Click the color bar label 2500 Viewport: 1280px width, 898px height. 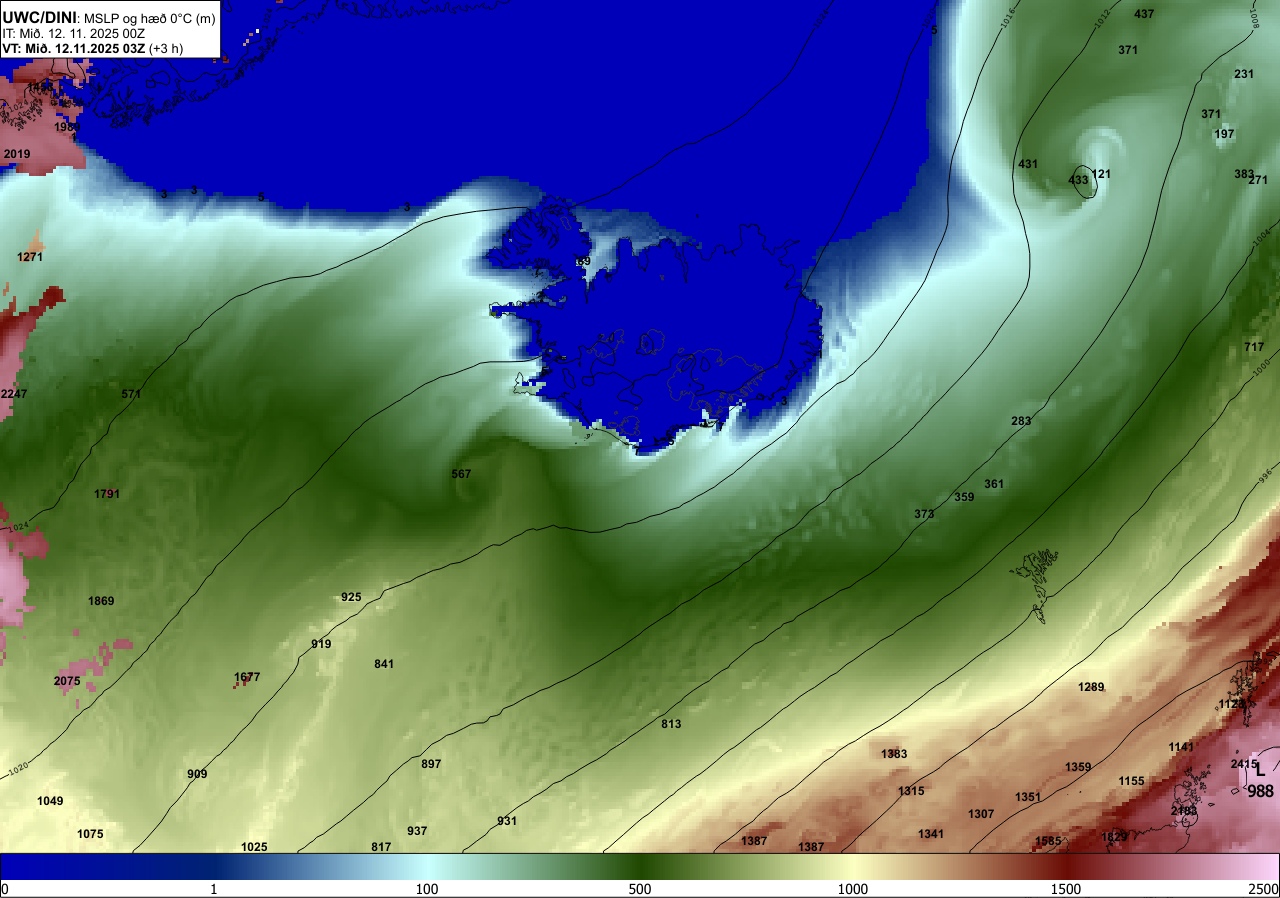click(1265, 889)
